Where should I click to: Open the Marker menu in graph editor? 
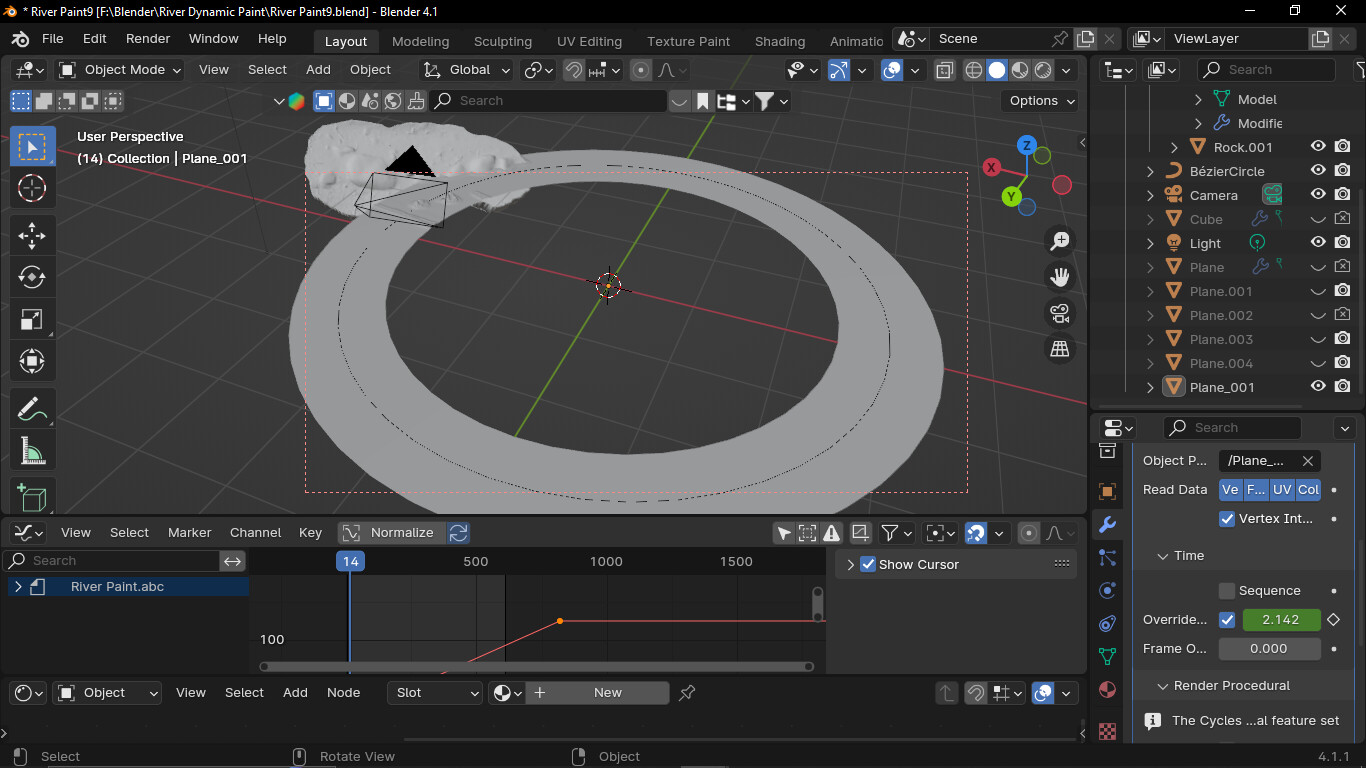(189, 533)
